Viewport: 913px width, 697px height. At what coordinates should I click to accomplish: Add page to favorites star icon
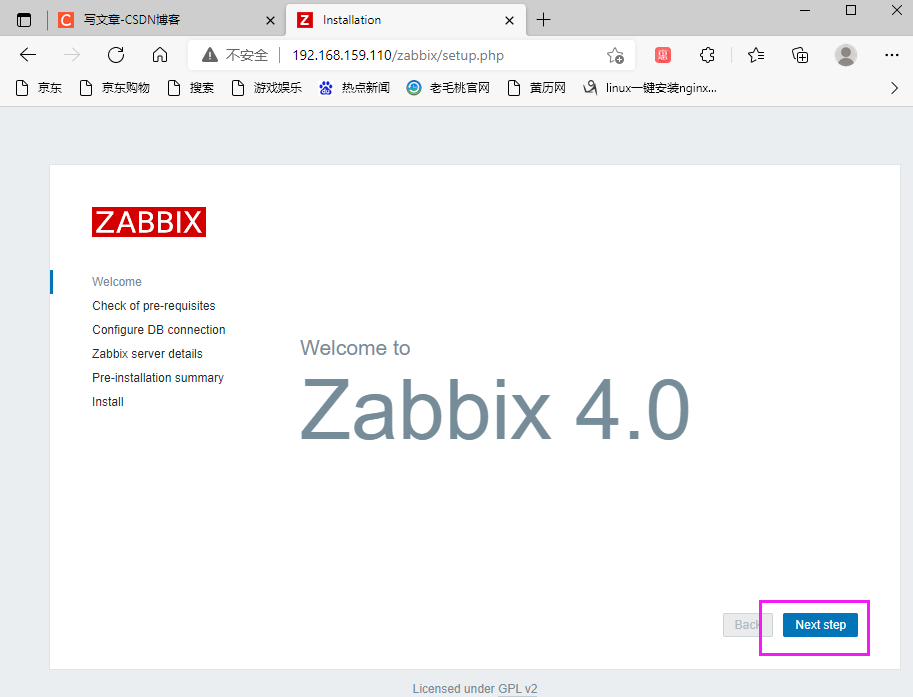(615, 55)
